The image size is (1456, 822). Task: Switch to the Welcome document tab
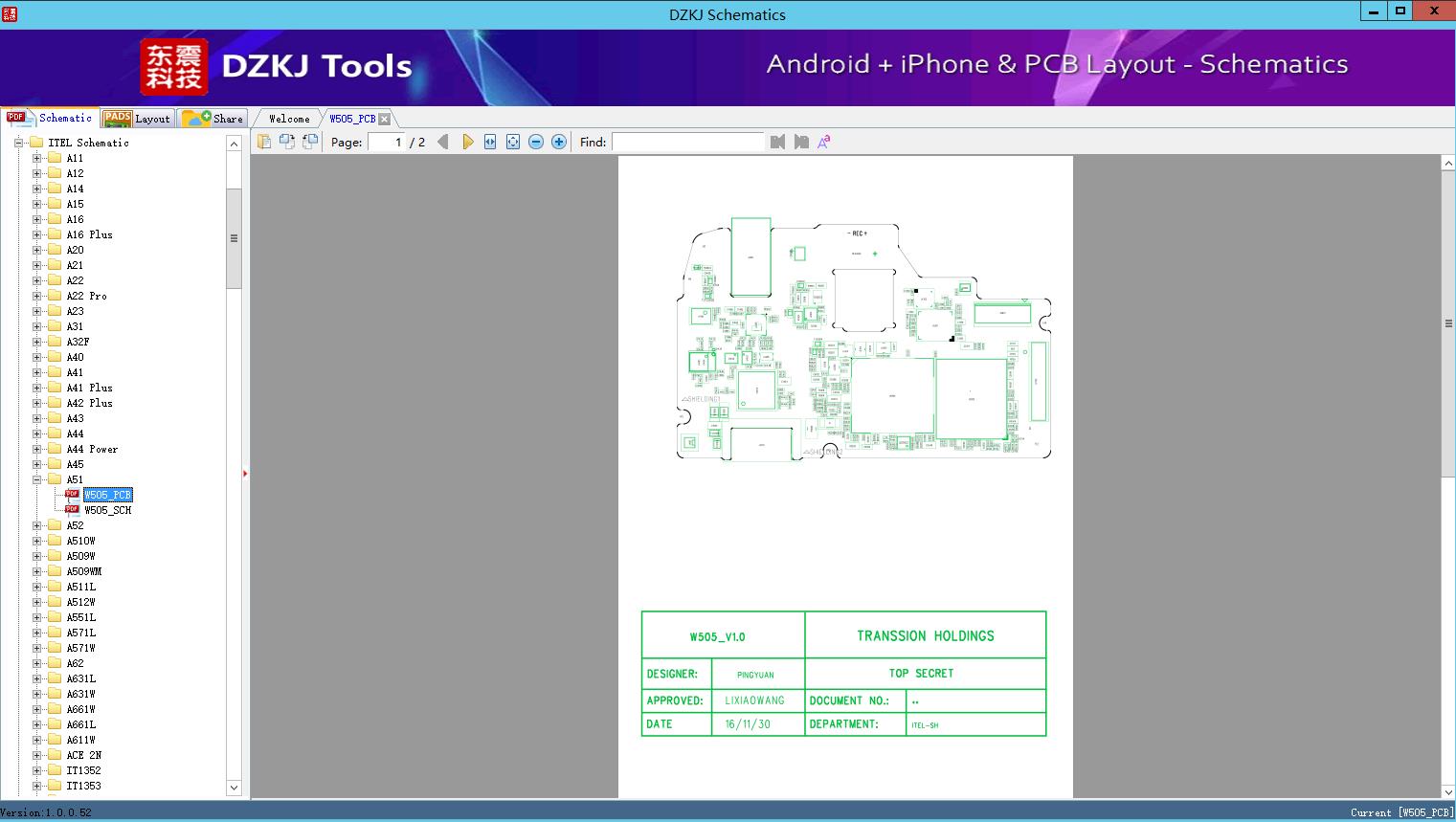point(289,119)
